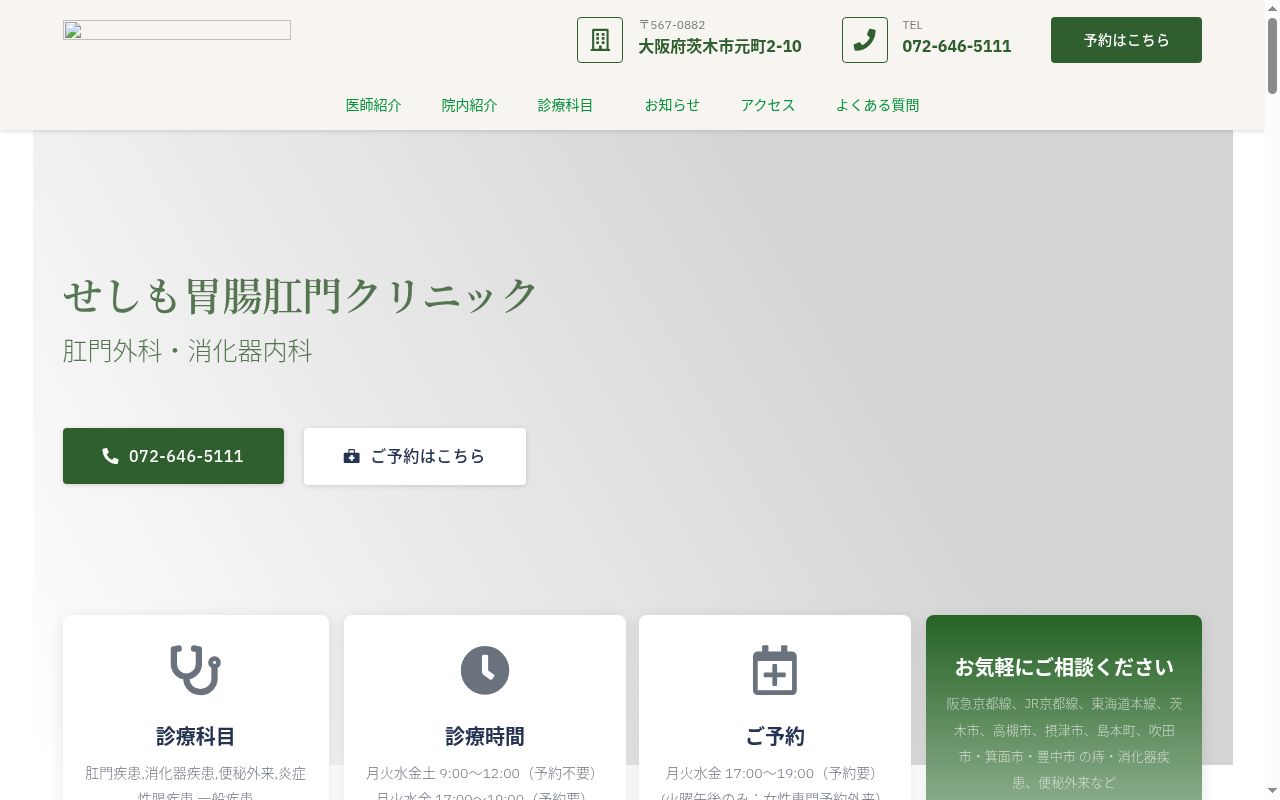Viewport: 1280px width, 800px height.
Task: Open the 院内紹介 menu item
Action: 470,105
